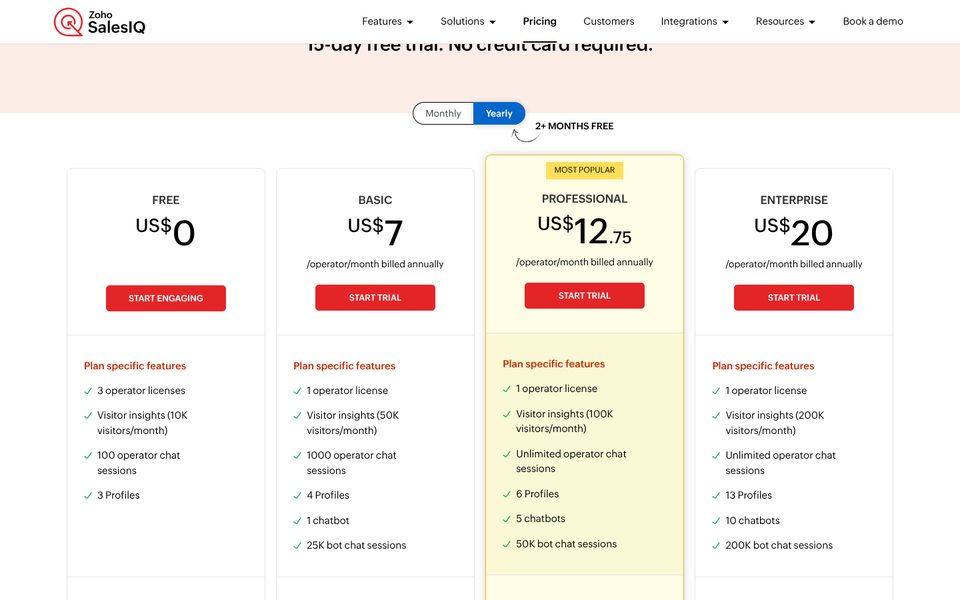Click the checkmark beside 13 Profiles
The width and height of the screenshot is (960, 600).
pos(716,495)
